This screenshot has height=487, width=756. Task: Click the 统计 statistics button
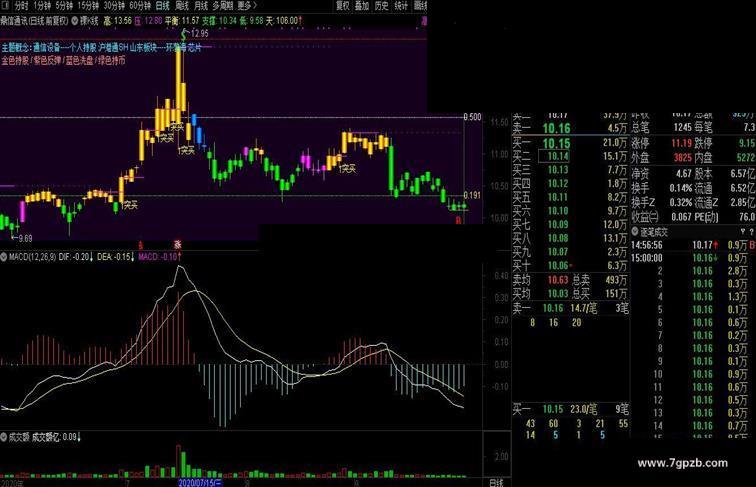tap(401, 5)
